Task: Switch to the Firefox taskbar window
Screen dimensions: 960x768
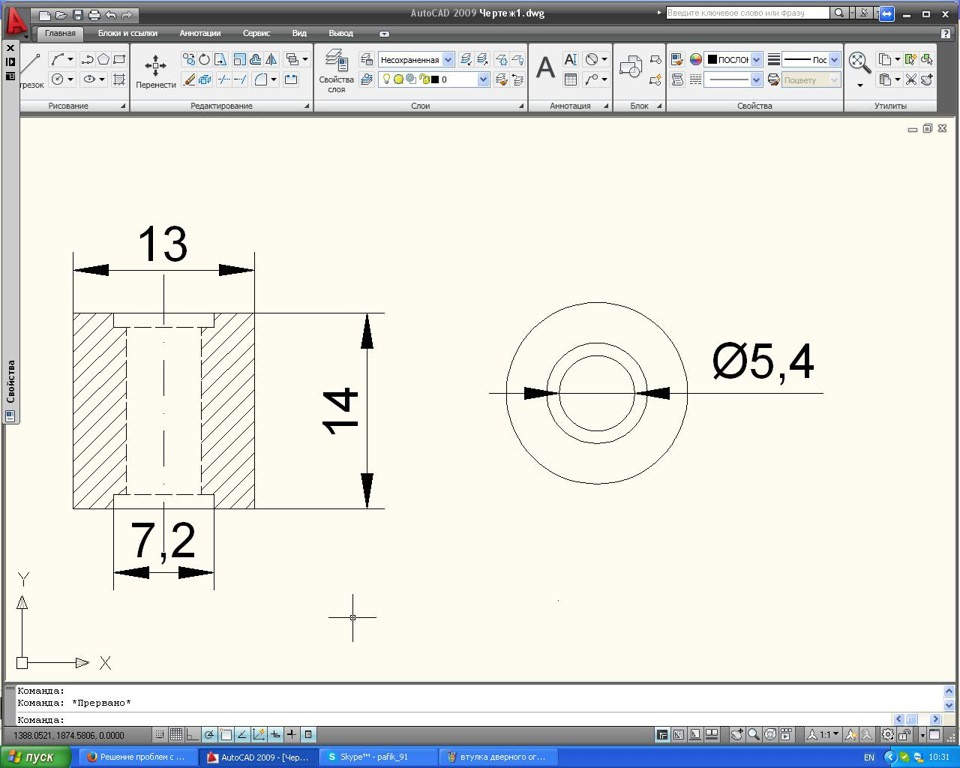Action: tap(140, 757)
